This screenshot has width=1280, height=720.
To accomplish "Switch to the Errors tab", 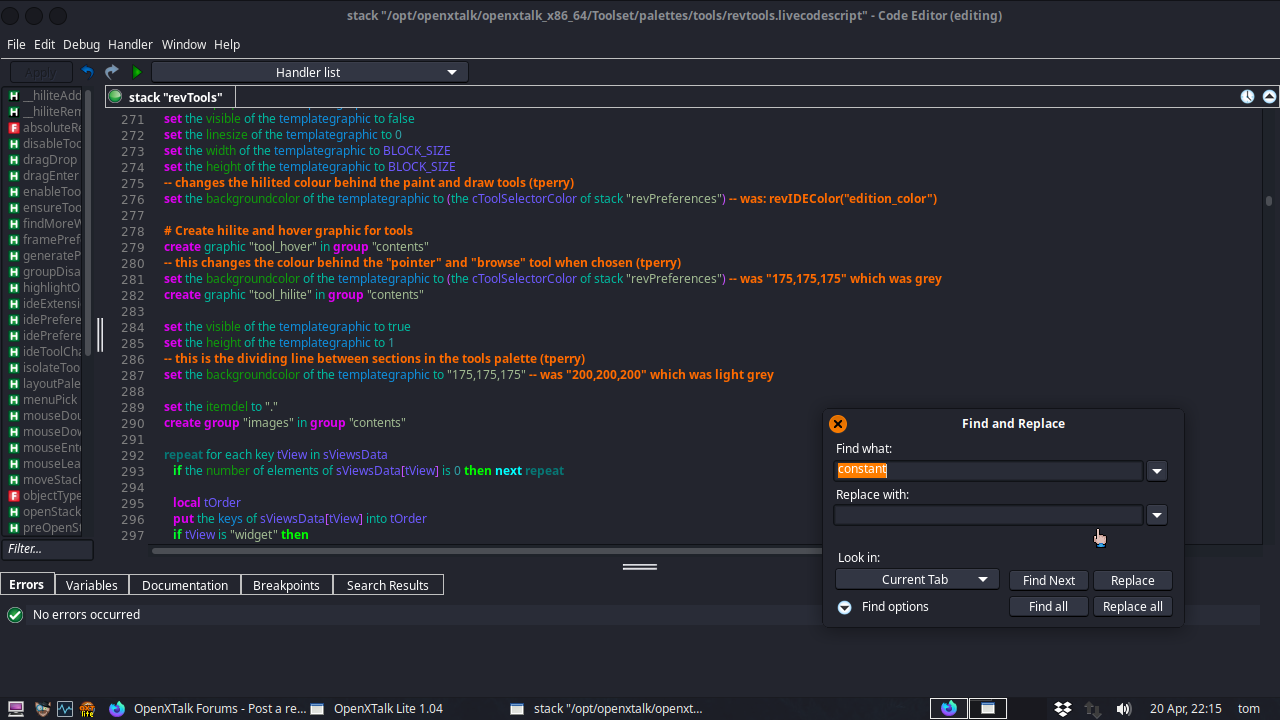I will click(x=27, y=584).
